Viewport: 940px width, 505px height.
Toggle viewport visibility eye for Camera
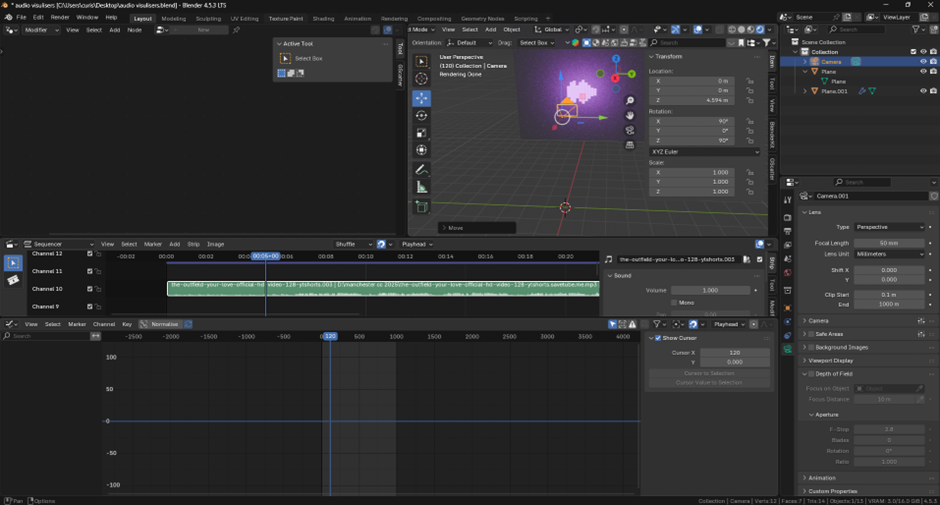(x=923, y=61)
